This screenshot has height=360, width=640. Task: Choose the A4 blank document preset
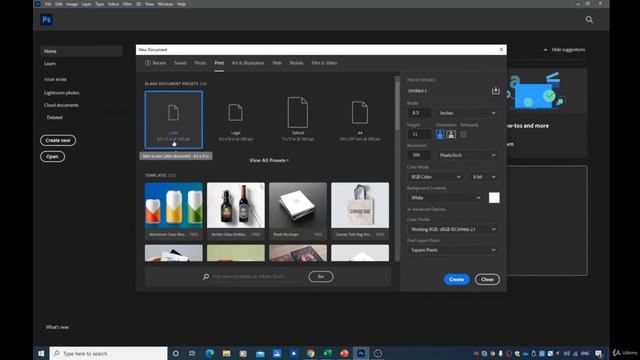pyautogui.click(x=360, y=120)
